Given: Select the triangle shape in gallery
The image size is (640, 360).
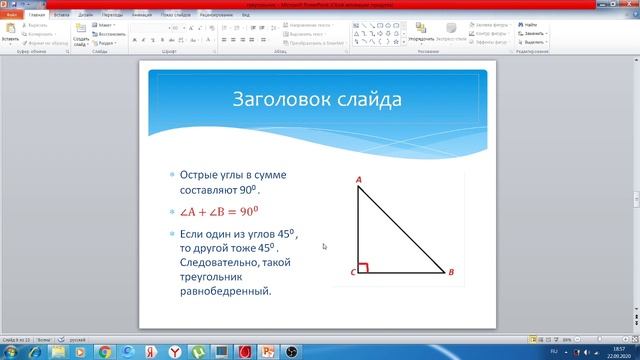Looking at the screenshot, I should tap(356, 33).
